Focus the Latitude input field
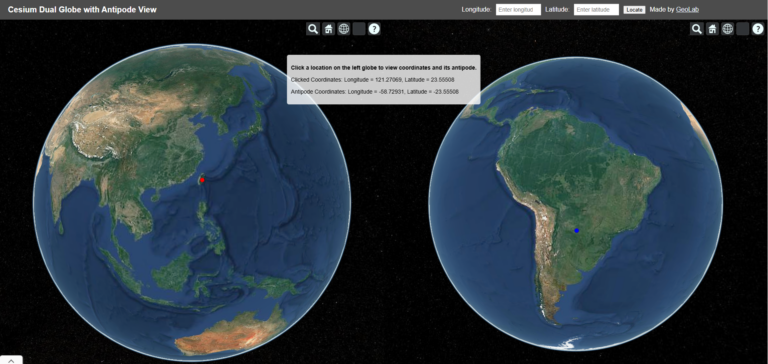The width and height of the screenshot is (768, 364). click(x=596, y=10)
